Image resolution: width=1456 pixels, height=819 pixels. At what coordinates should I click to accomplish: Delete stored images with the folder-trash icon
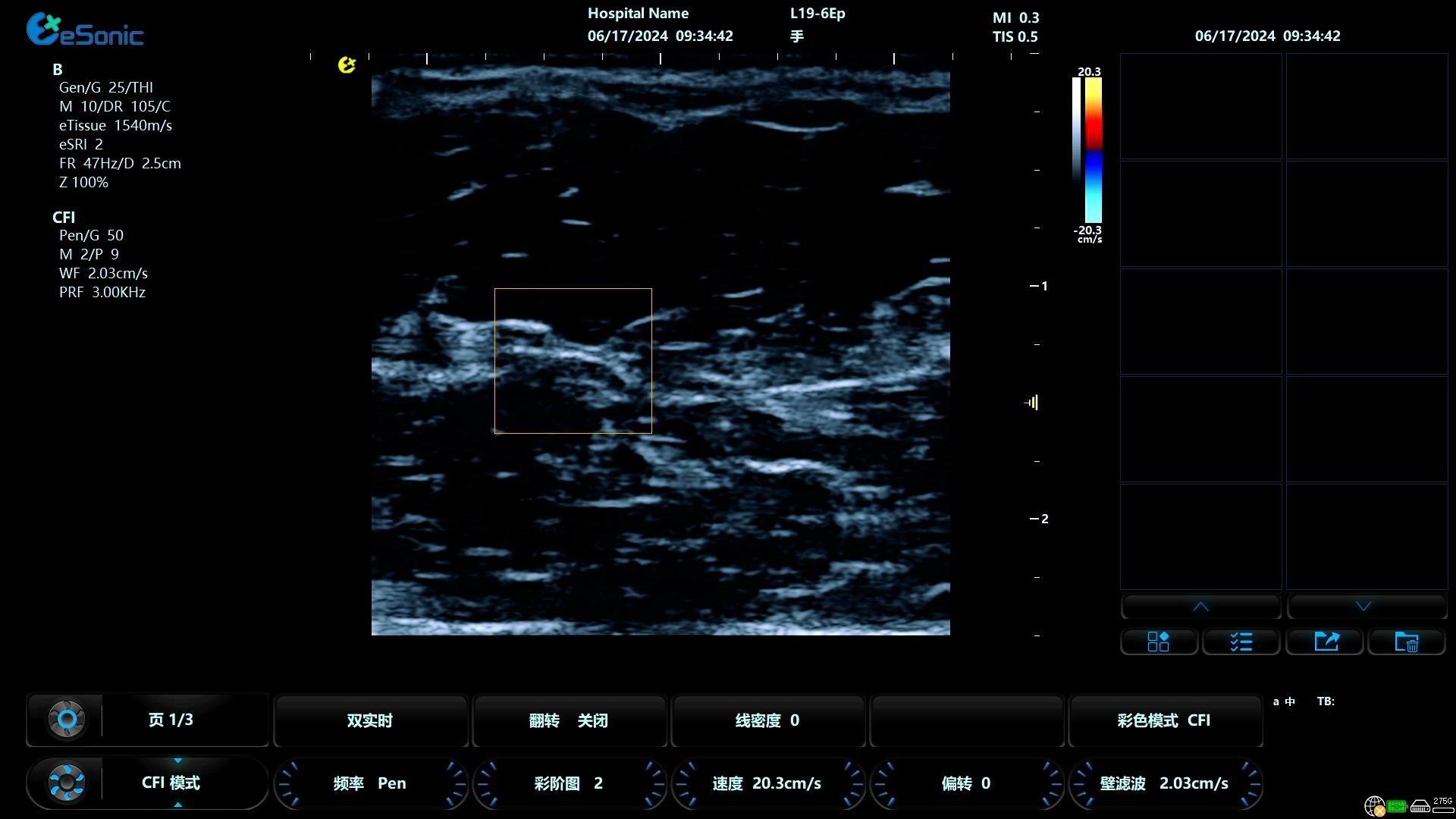(x=1407, y=642)
